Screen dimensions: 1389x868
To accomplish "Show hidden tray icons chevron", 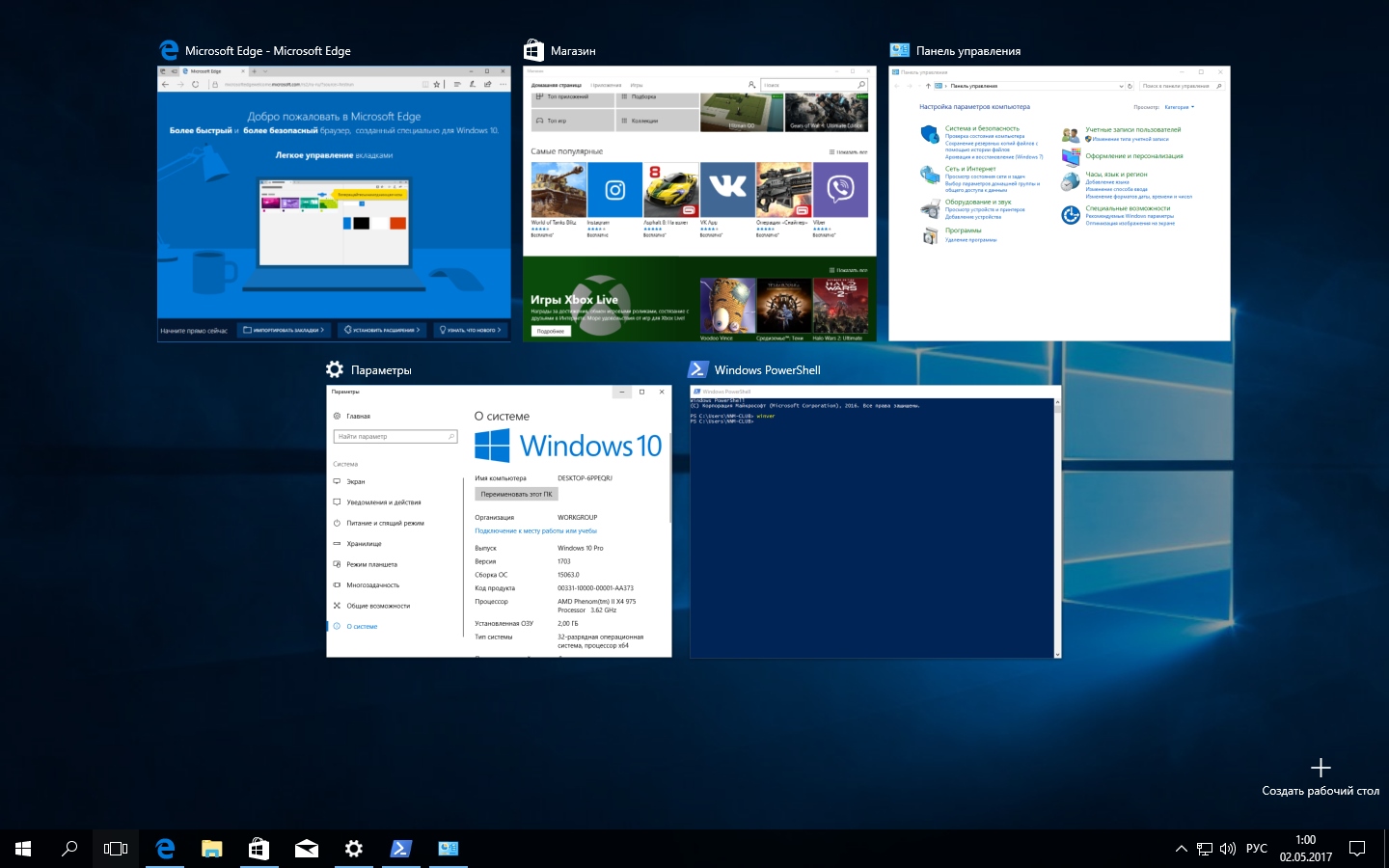I will pyautogui.click(x=1181, y=849).
